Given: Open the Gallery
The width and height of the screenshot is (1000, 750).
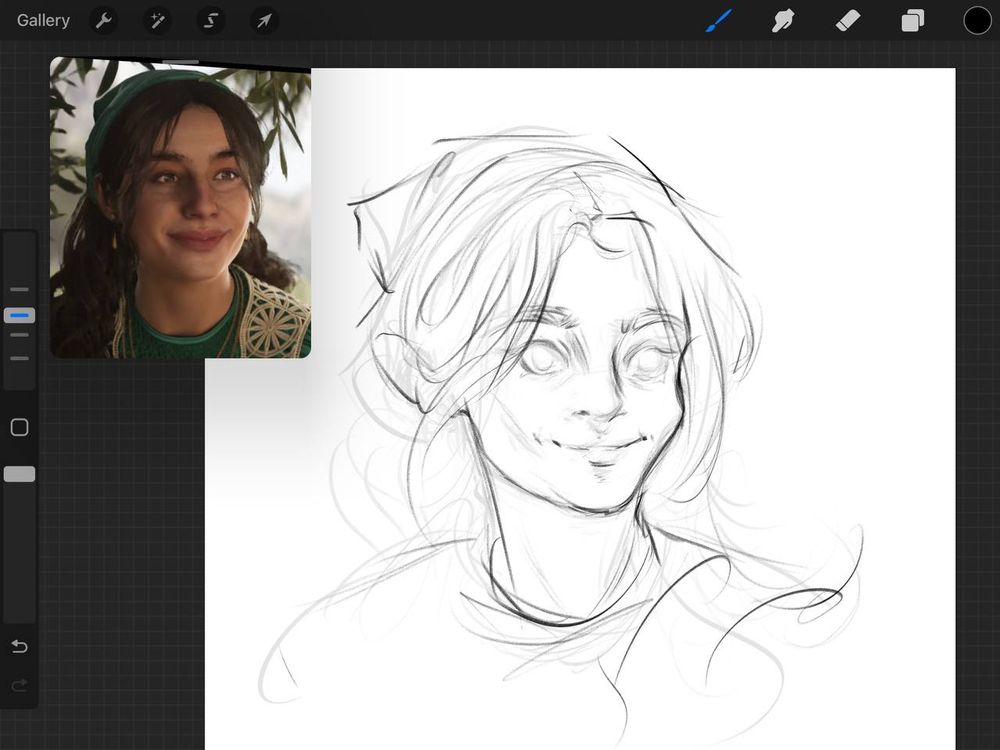Looking at the screenshot, I should (43, 20).
